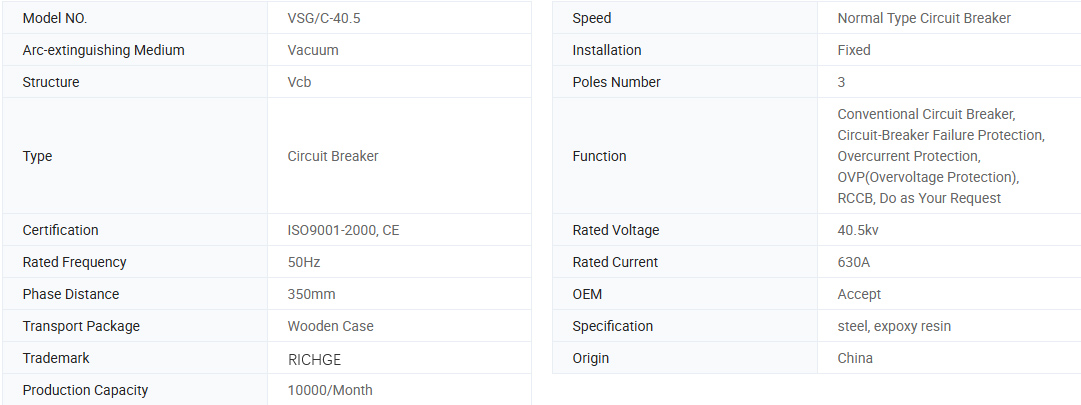Select the steel, expoxy resin specification text
The image size is (1081, 405).
coord(894,326)
